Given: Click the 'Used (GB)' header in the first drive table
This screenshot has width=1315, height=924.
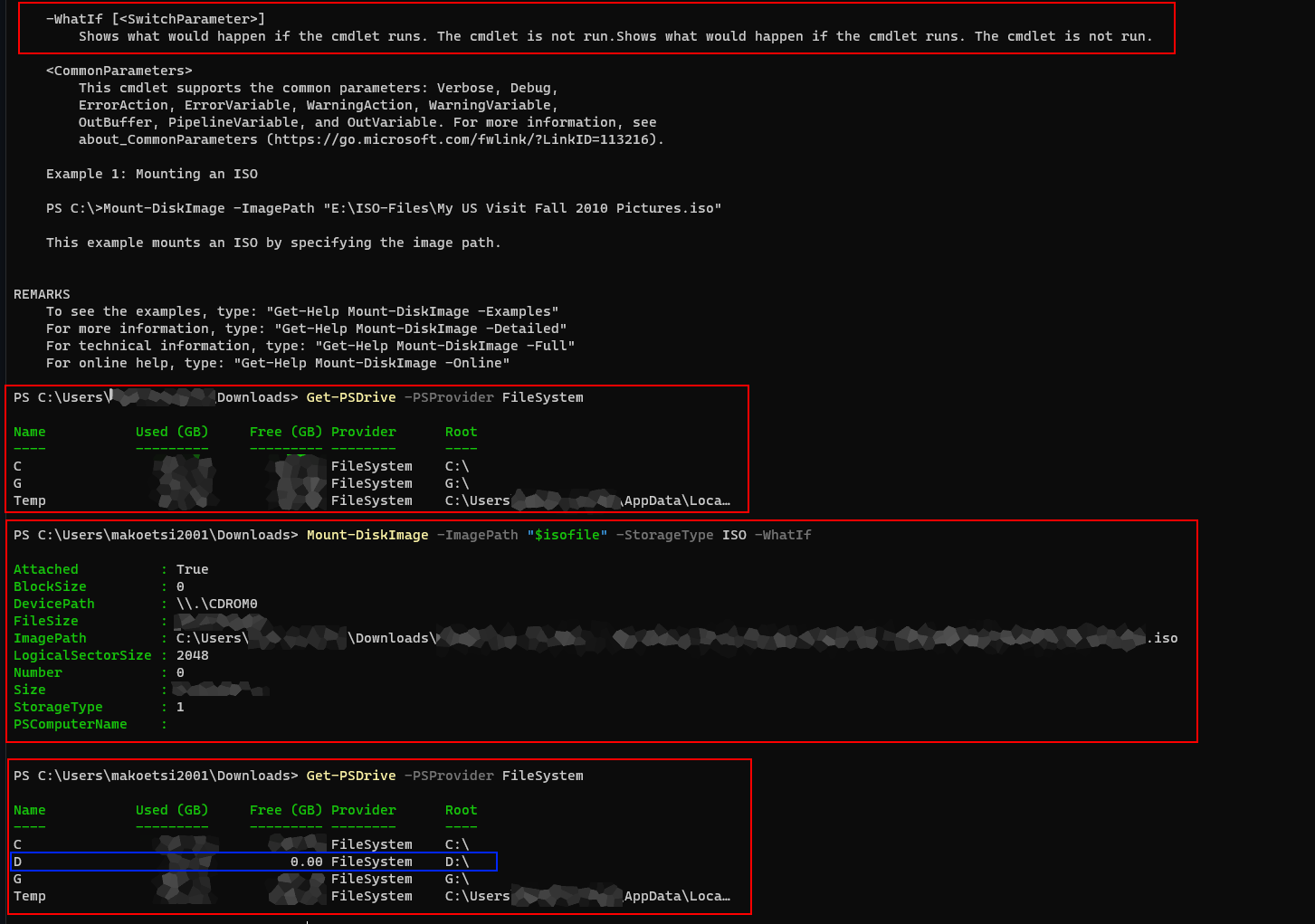Looking at the screenshot, I should pos(172,432).
